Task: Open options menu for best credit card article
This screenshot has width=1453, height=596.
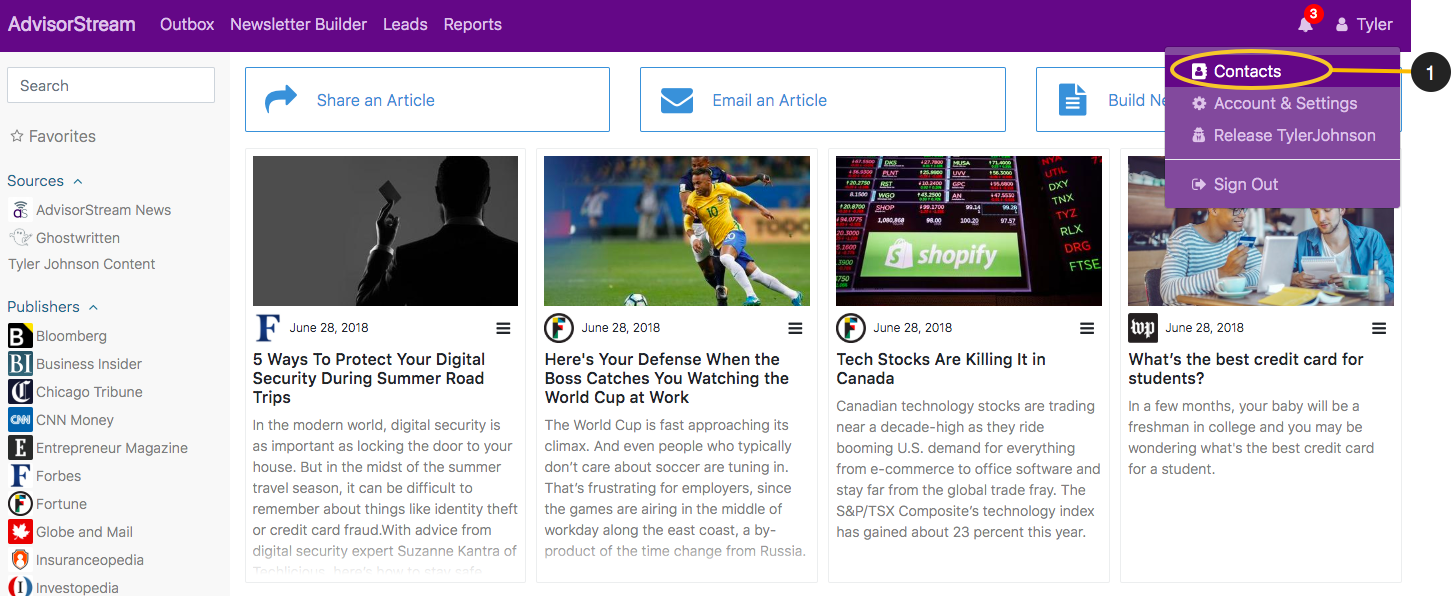Action: click(1379, 328)
